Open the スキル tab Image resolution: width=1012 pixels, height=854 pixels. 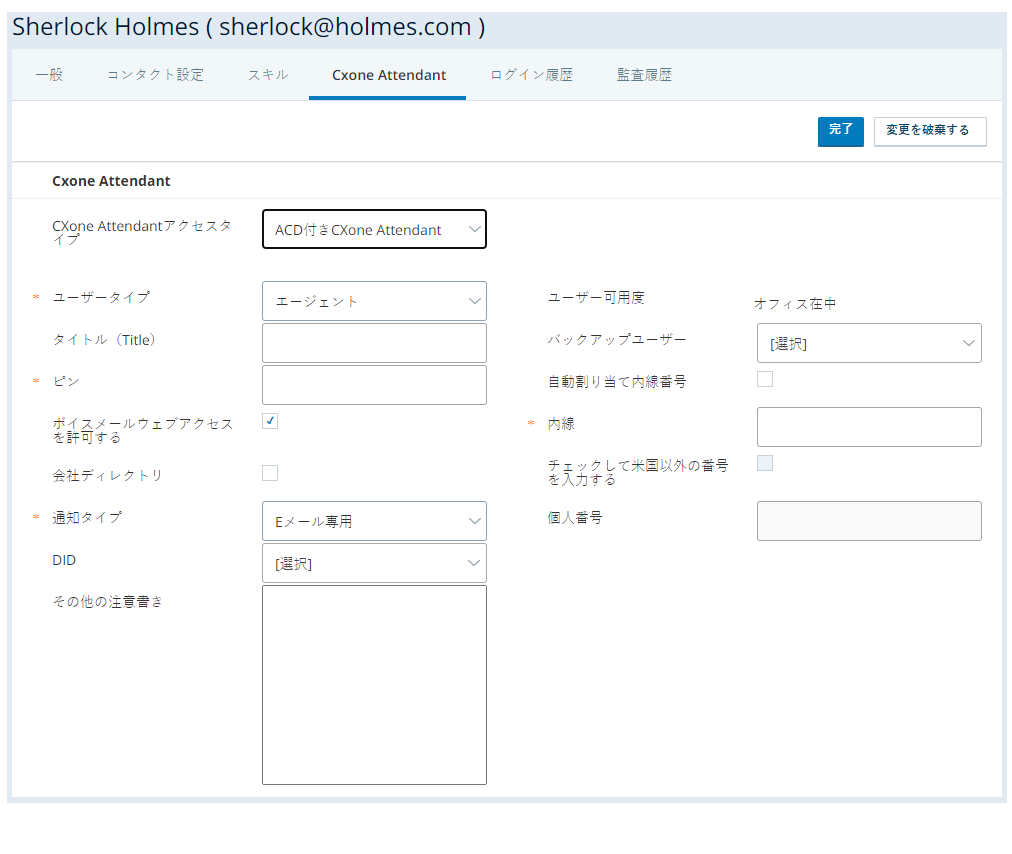pyautogui.click(x=268, y=75)
